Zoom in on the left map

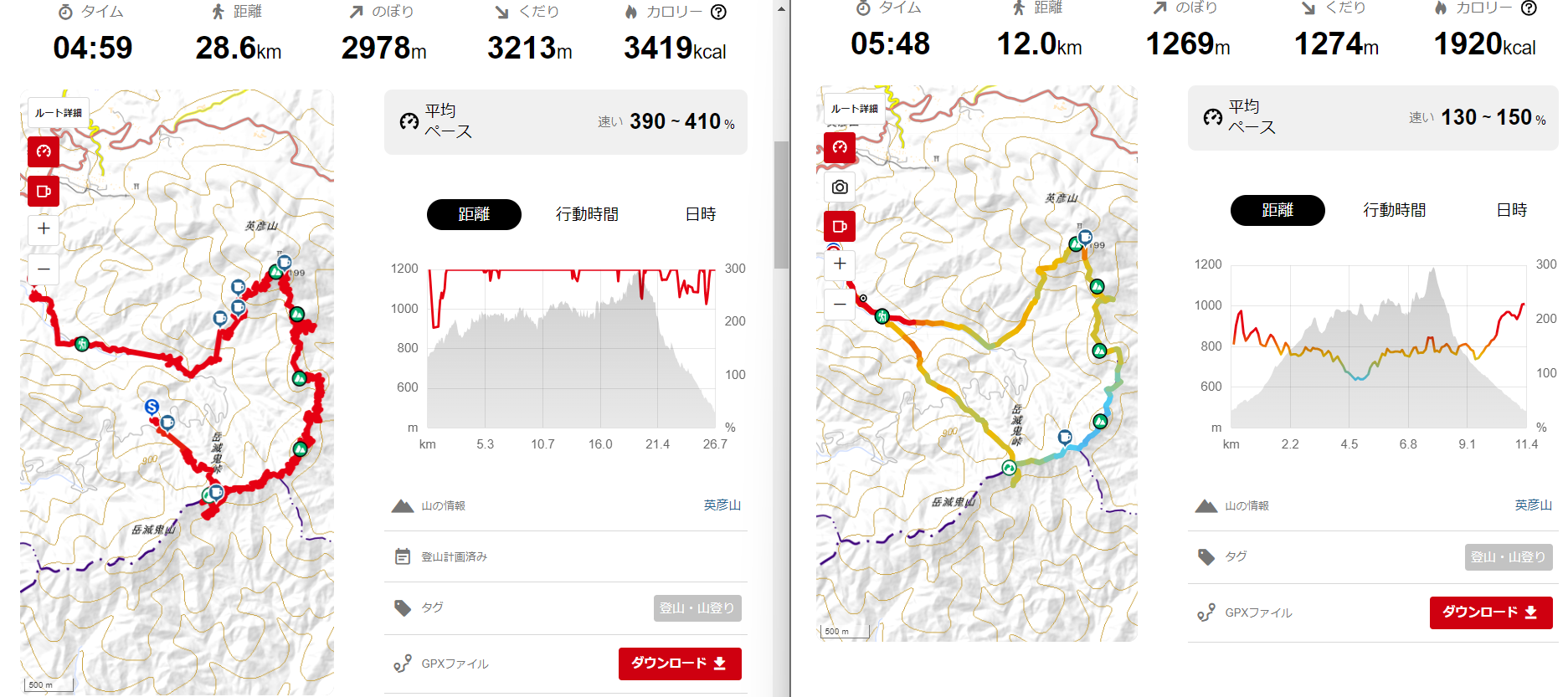pos(44,228)
